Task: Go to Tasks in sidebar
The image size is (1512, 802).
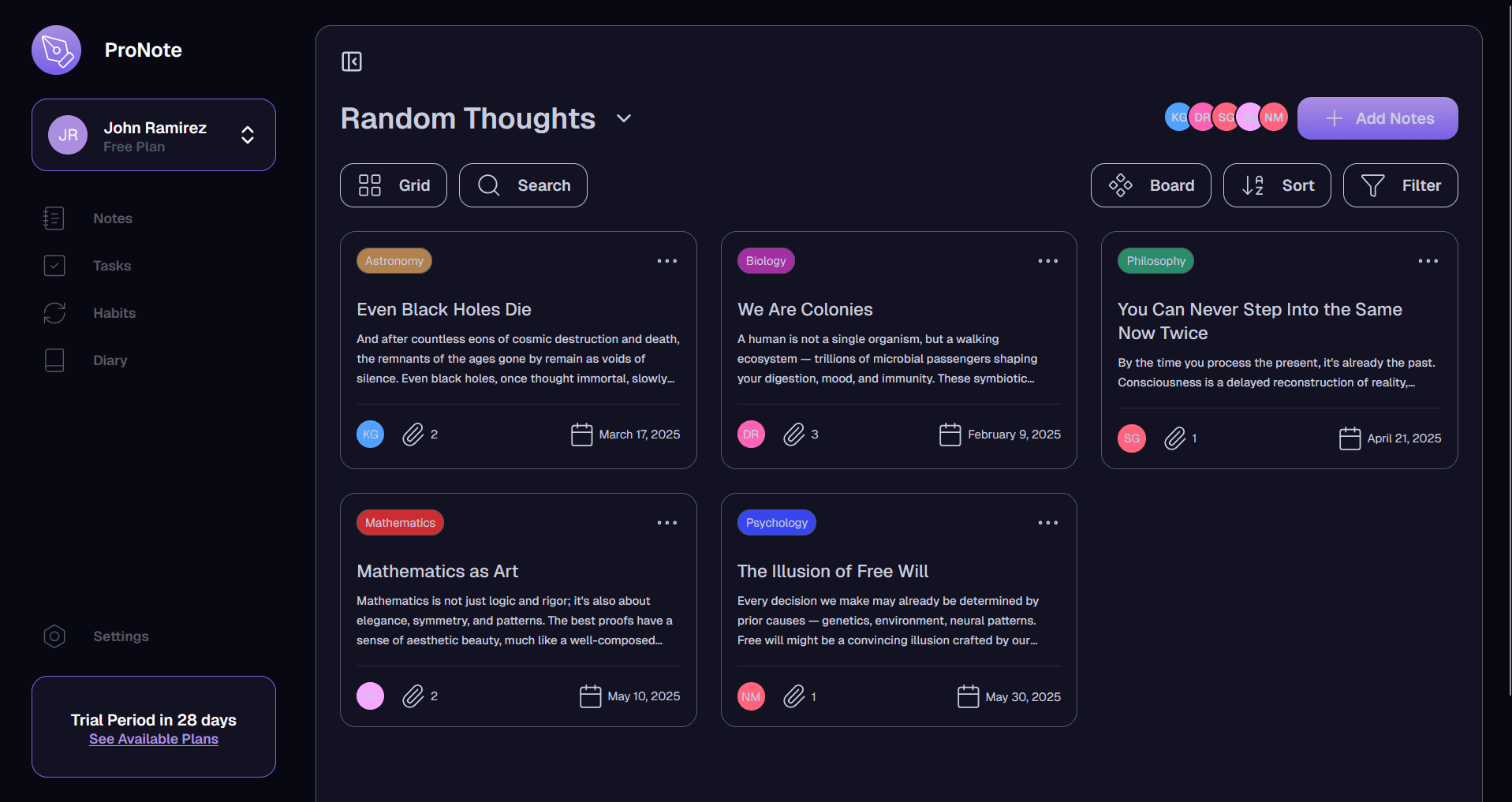Action: pos(111,266)
